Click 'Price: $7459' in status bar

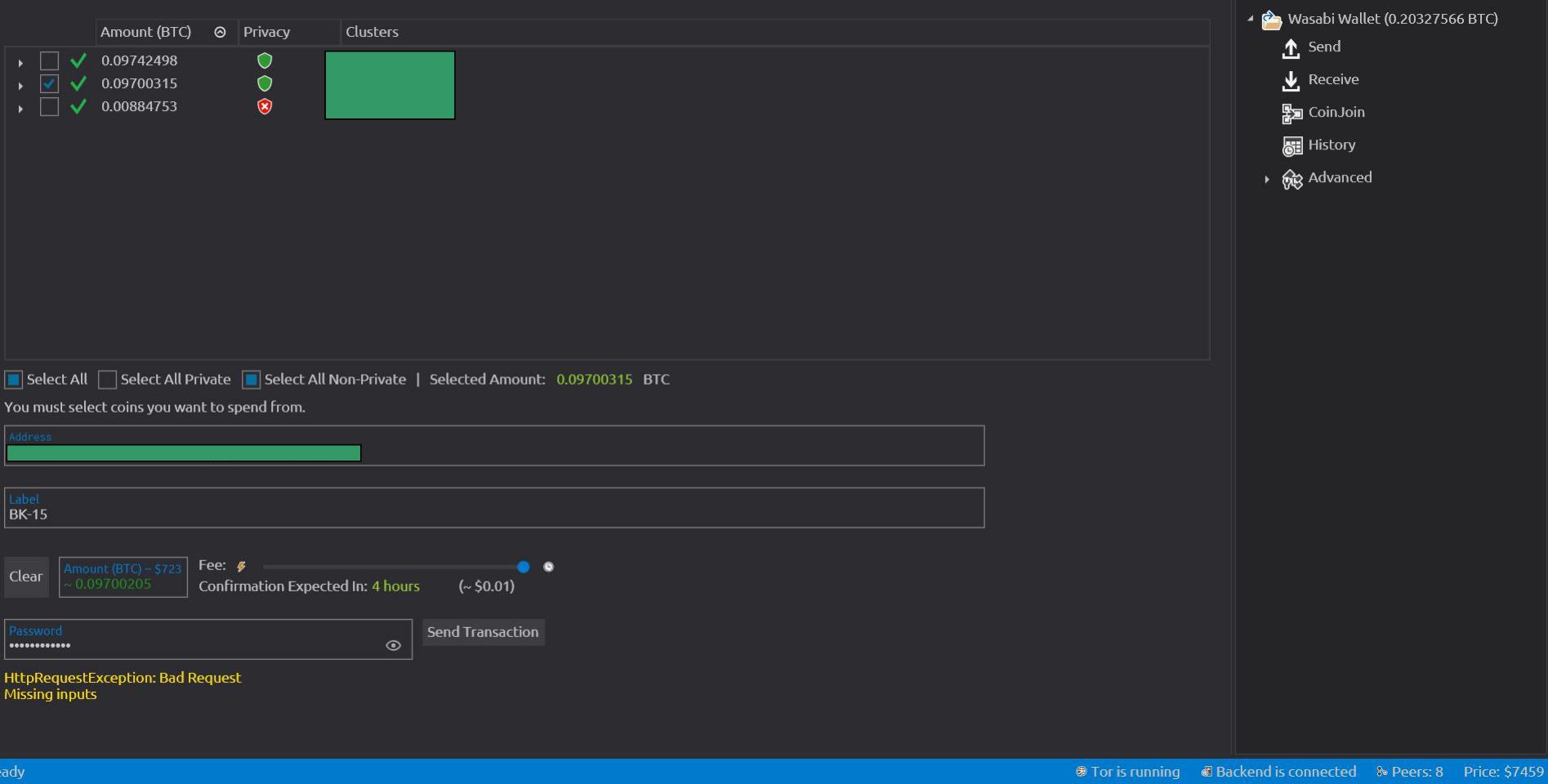click(x=1504, y=772)
